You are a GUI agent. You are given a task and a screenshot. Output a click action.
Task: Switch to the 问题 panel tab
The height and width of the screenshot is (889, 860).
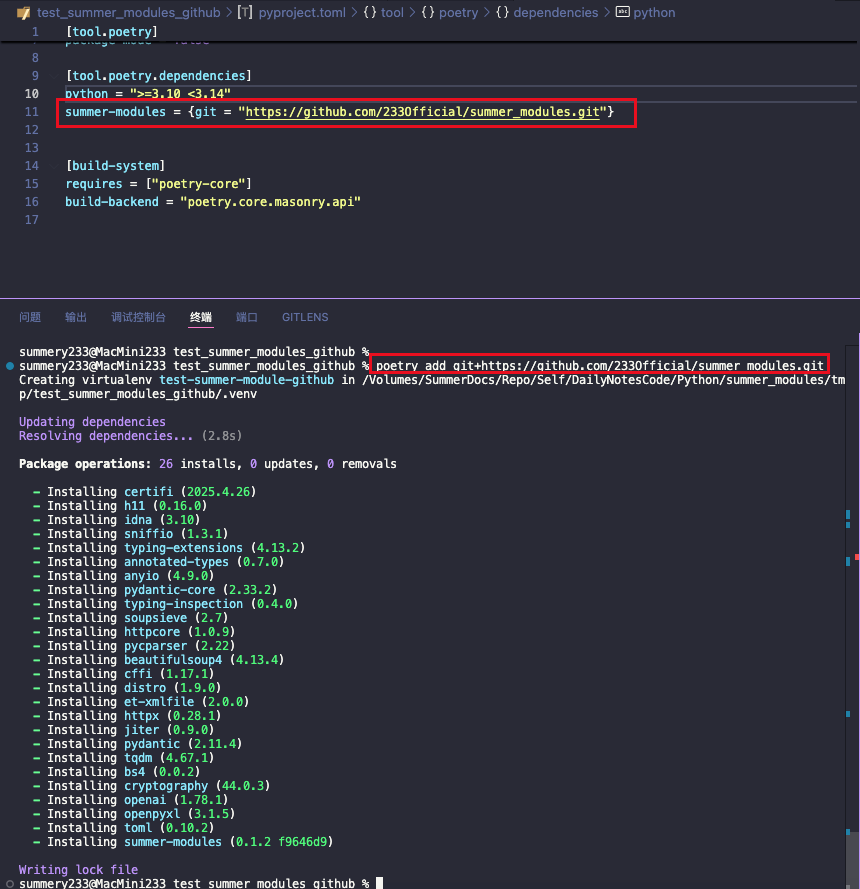(x=30, y=317)
